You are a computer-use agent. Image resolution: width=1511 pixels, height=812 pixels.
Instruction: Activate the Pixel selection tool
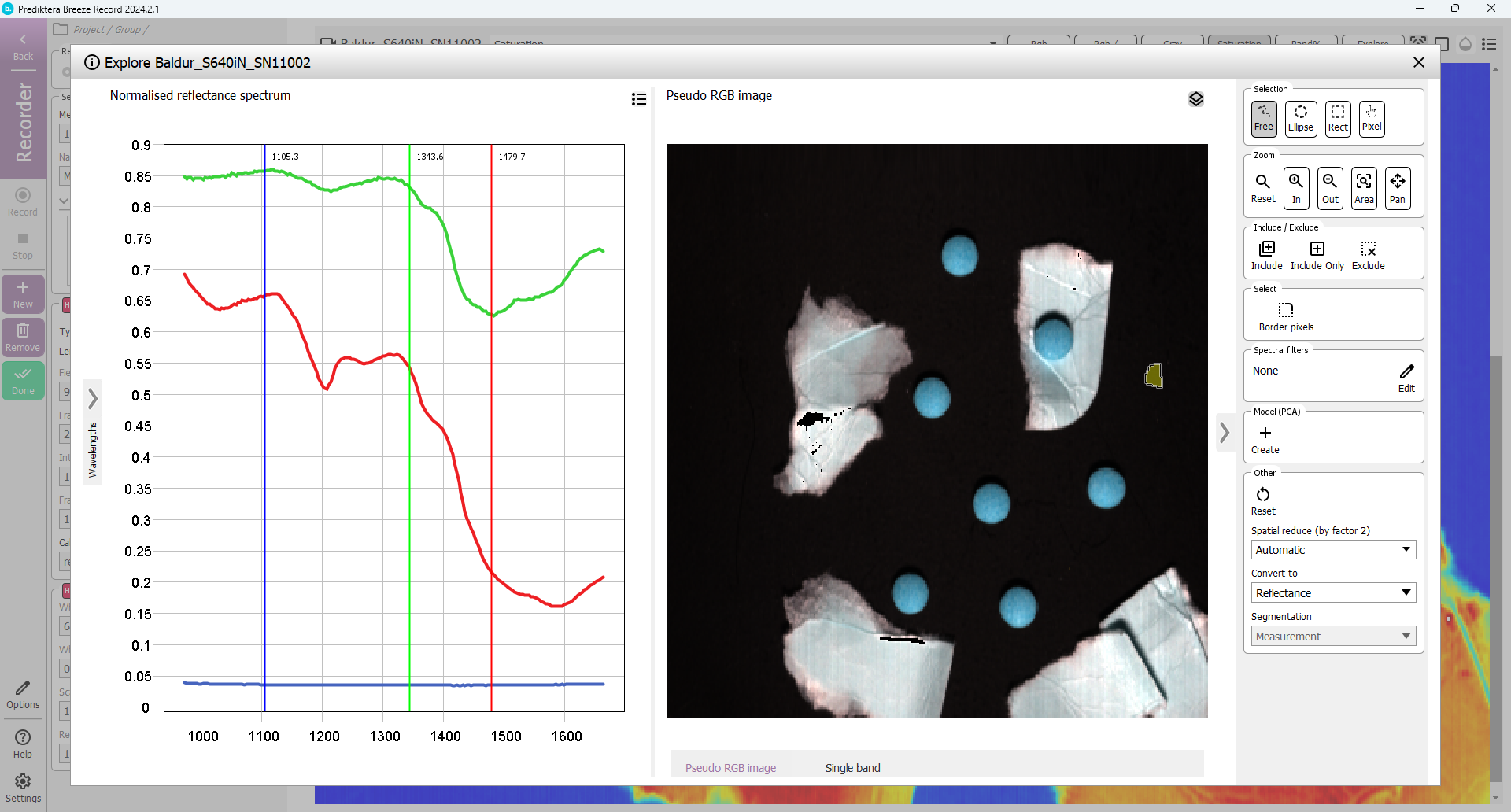coord(1371,119)
